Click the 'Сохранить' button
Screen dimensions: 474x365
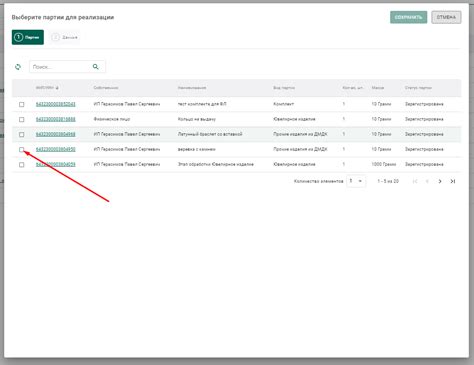pos(408,17)
